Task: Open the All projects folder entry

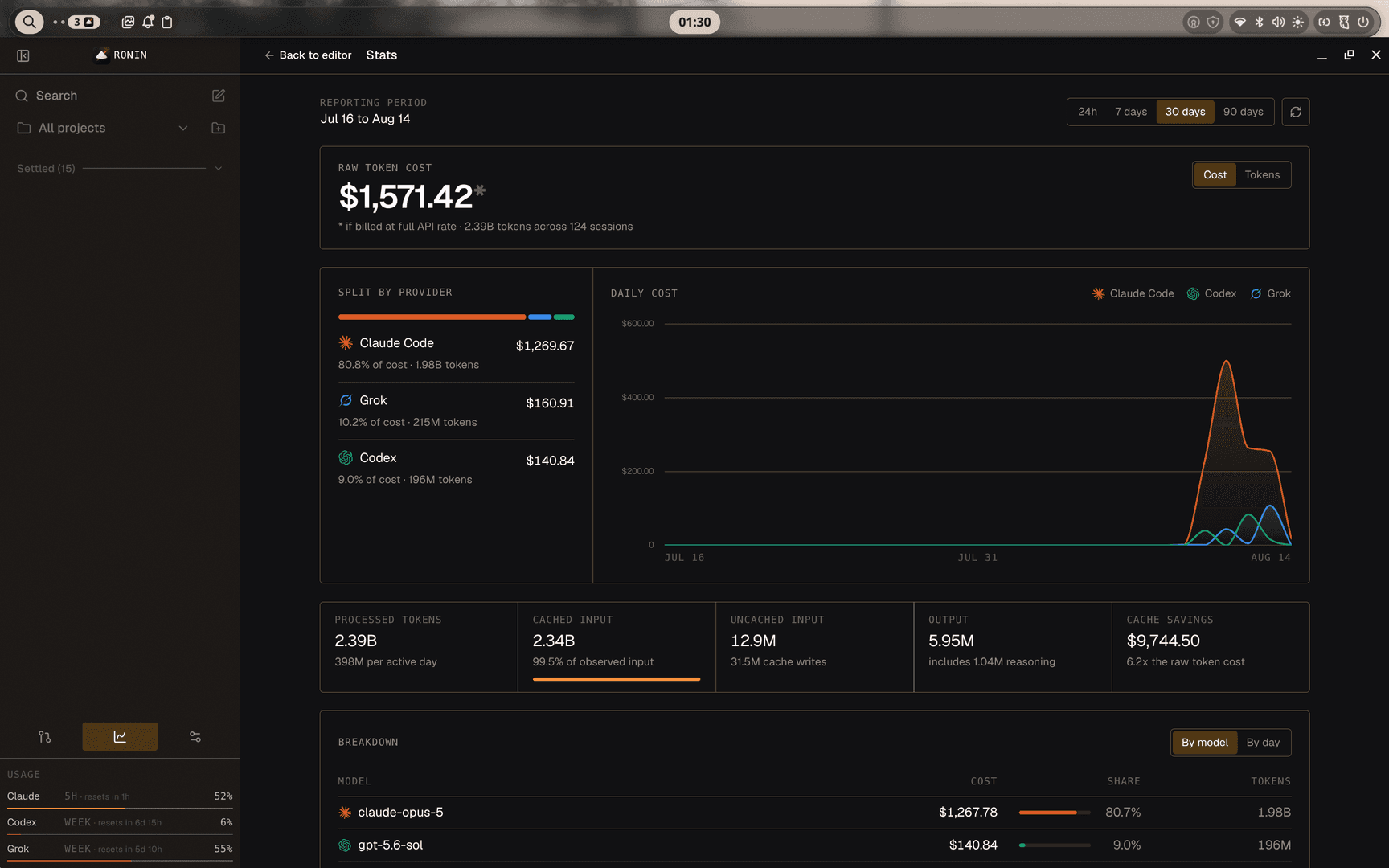Action: [x=72, y=128]
